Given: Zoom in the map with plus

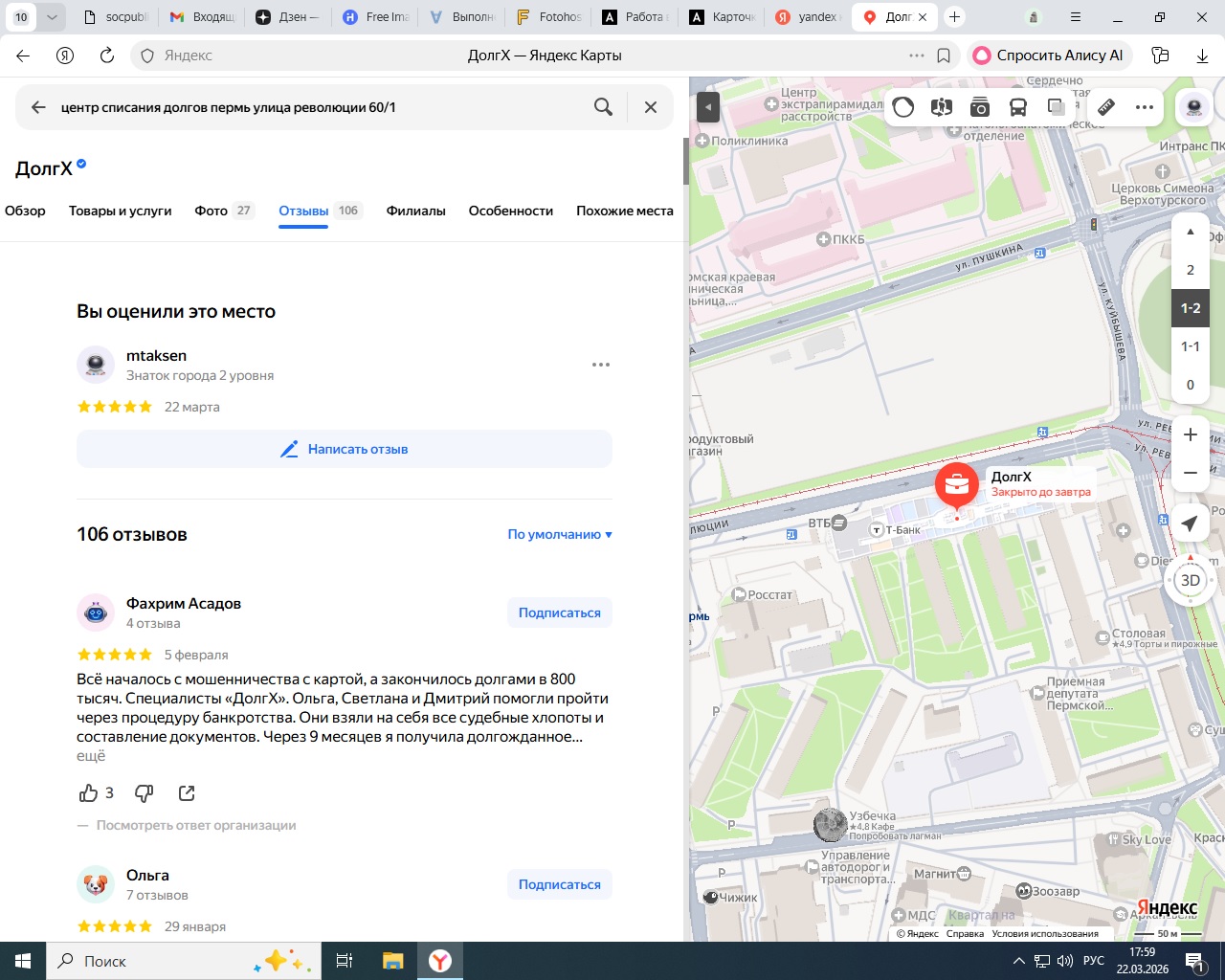Looking at the screenshot, I should pos(1191,434).
